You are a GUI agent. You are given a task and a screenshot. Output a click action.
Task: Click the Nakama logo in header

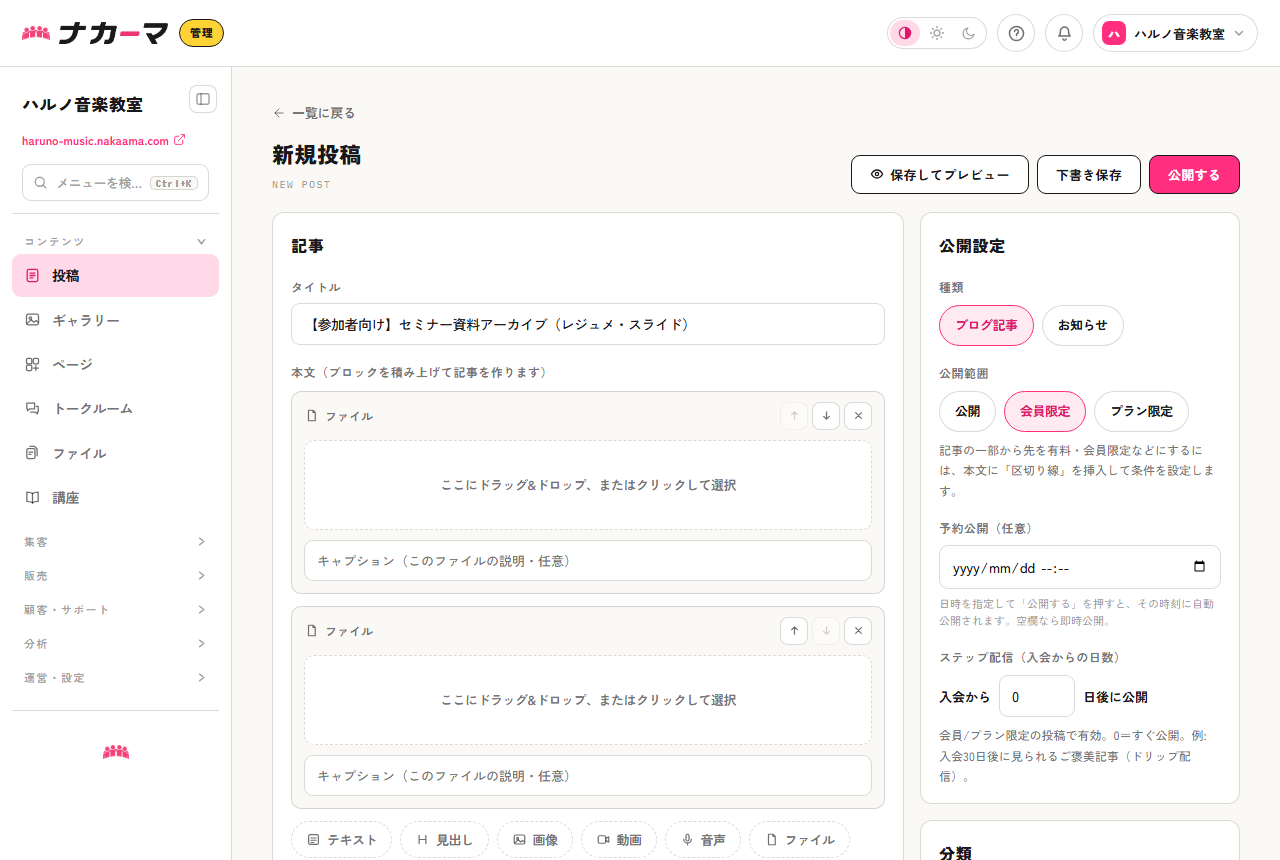click(x=95, y=33)
